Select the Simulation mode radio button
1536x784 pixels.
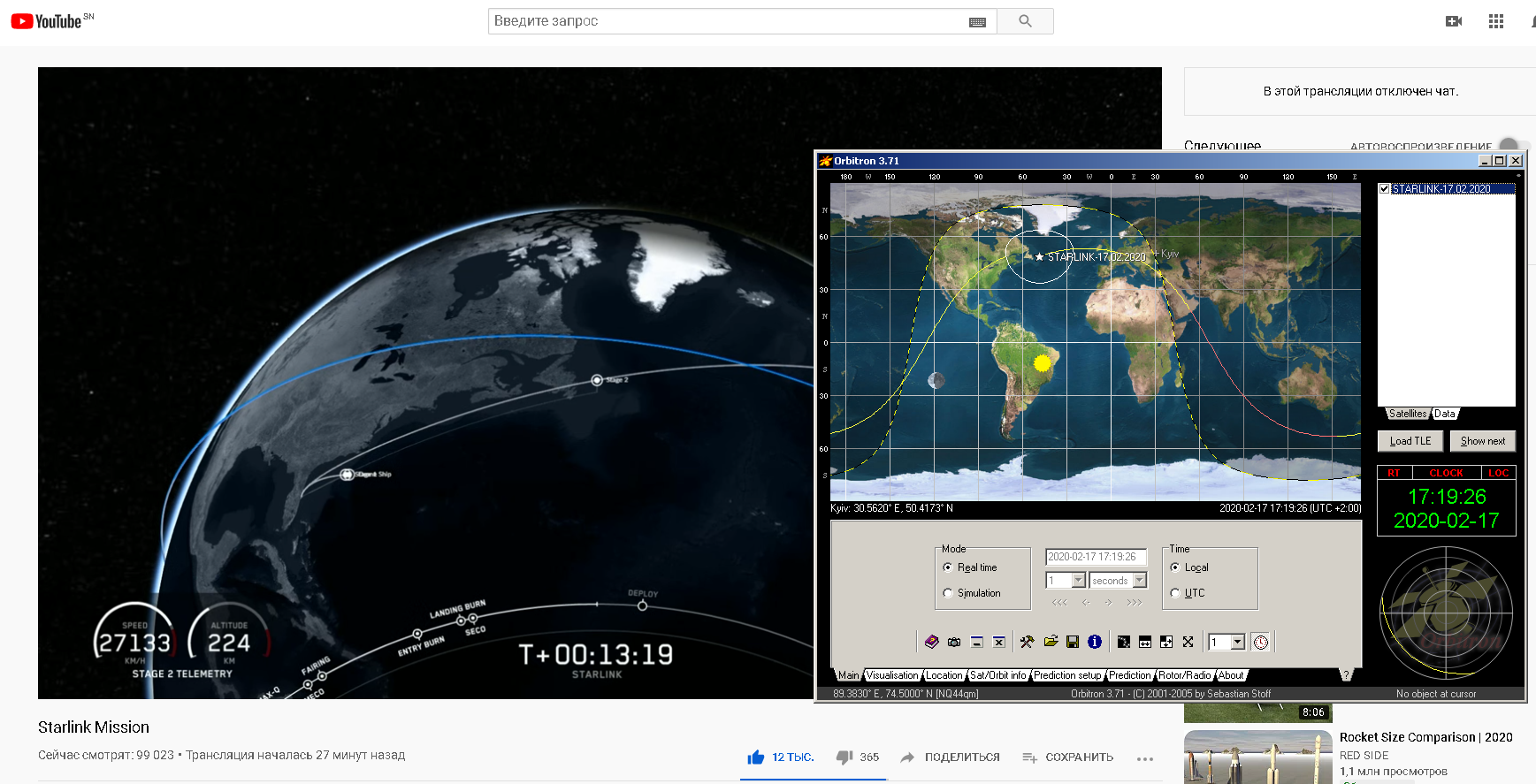tap(948, 593)
